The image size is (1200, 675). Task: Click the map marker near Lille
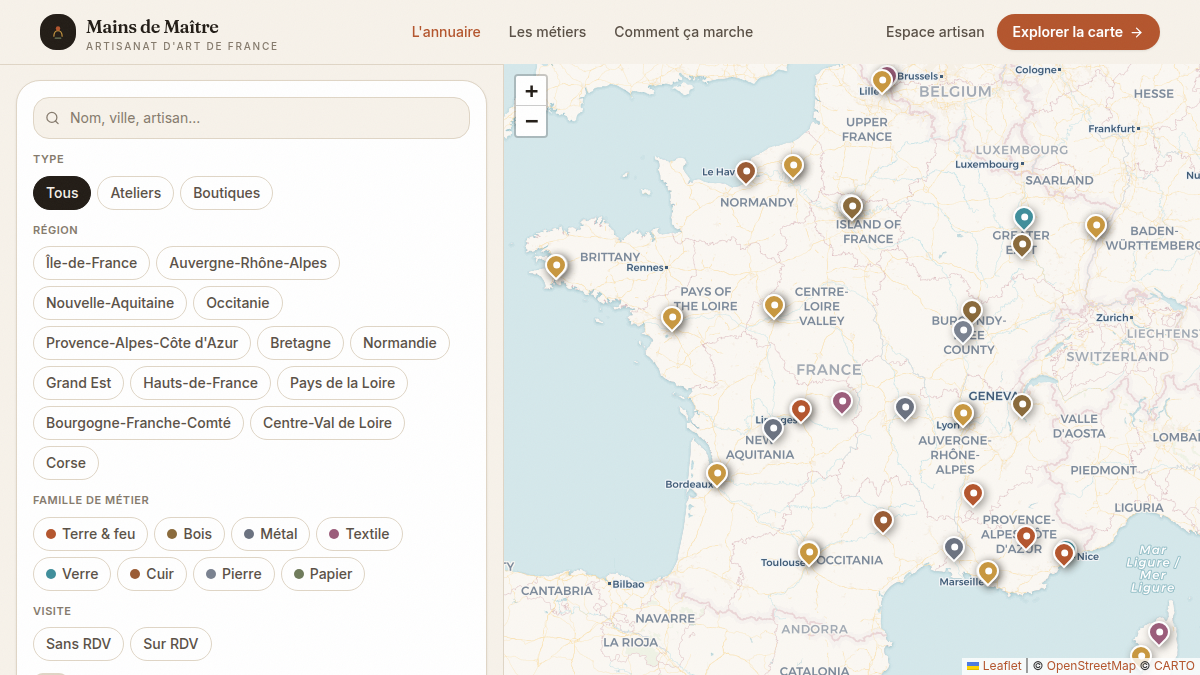coord(882,82)
